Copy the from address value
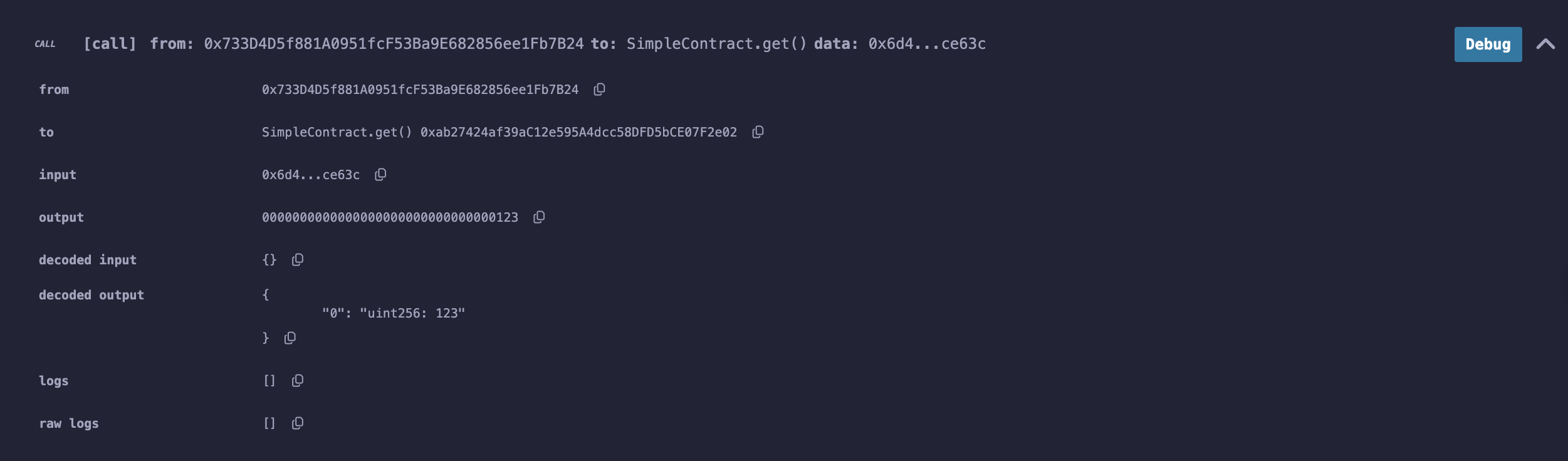1568x461 pixels. (x=599, y=90)
